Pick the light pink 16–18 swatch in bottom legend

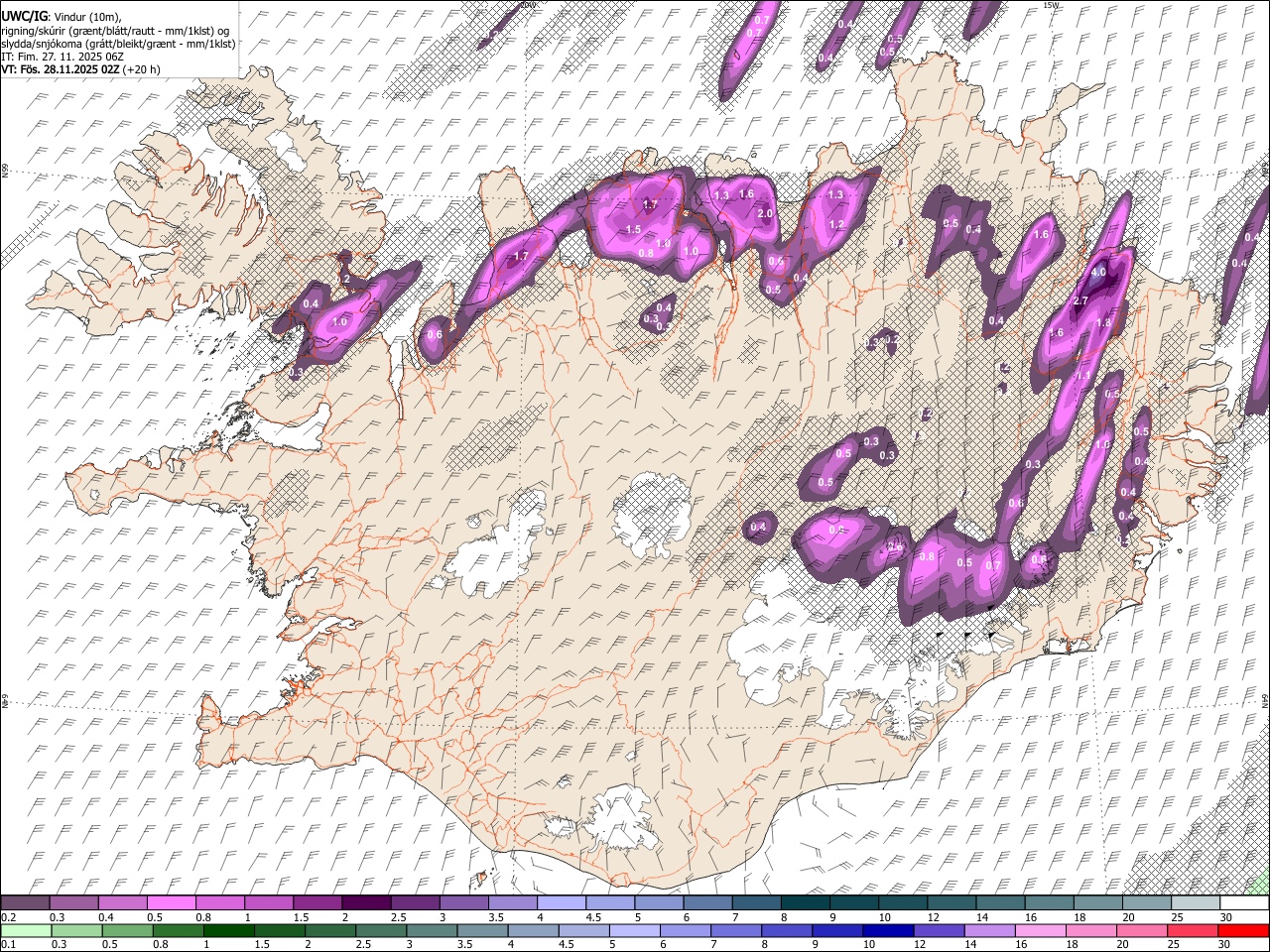(x=1042, y=931)
